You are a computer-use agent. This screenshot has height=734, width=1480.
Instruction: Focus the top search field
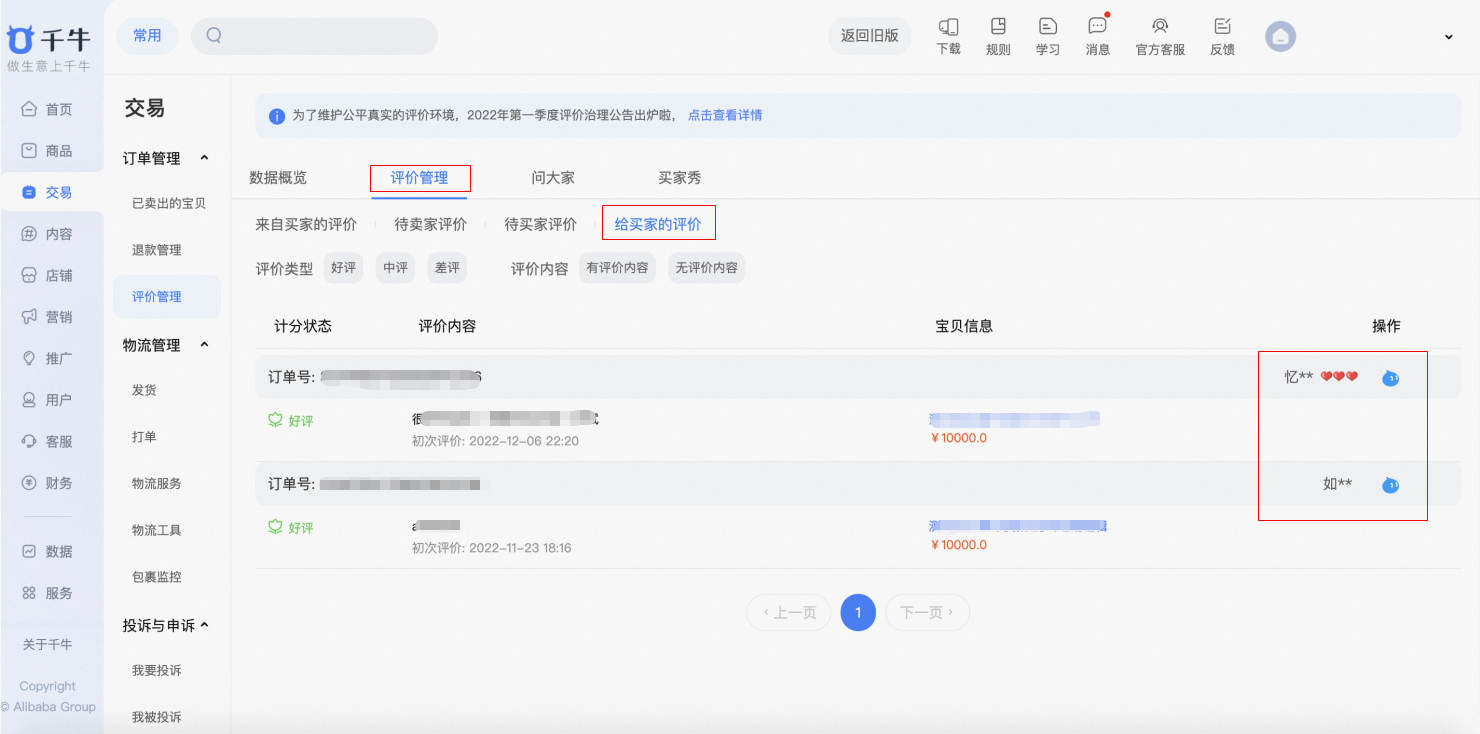[314, 36]
